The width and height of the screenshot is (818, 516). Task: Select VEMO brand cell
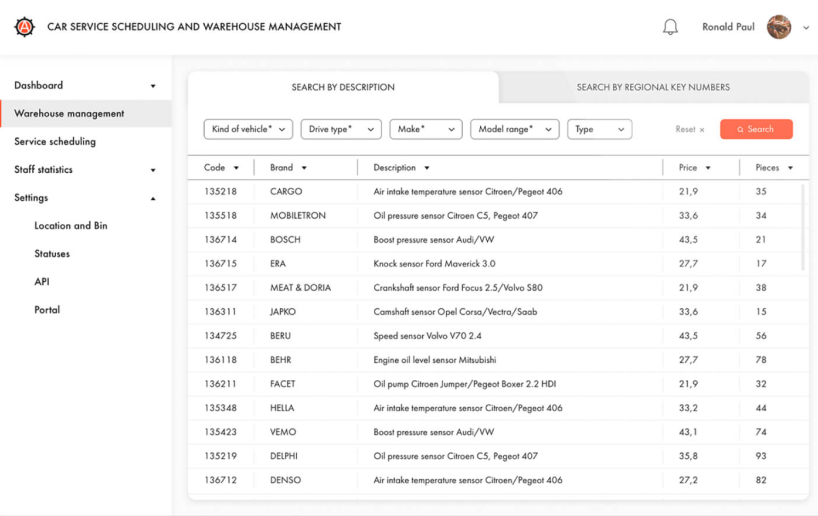coord(283,432)
